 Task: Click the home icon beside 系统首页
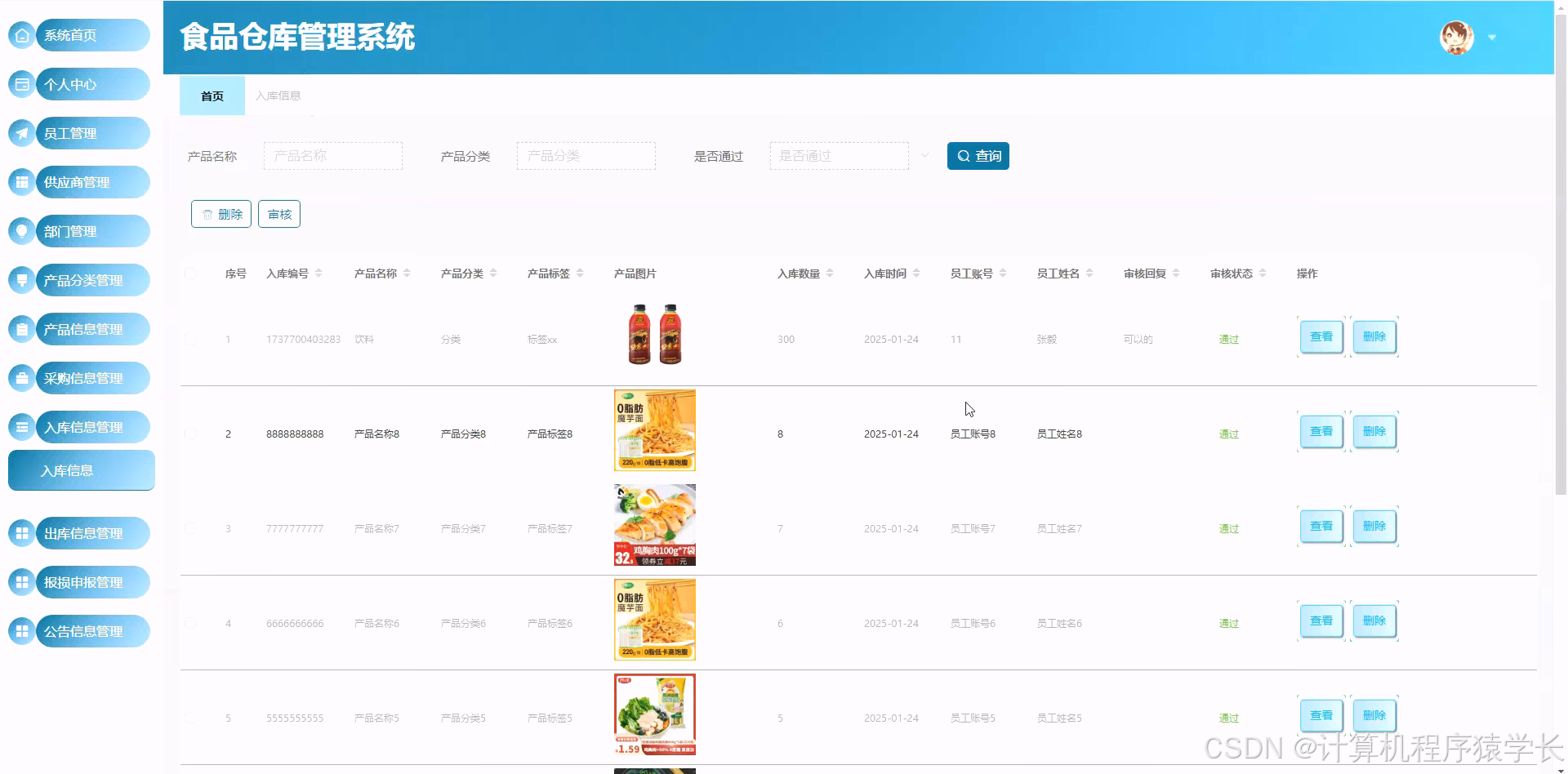click(21, 34)
